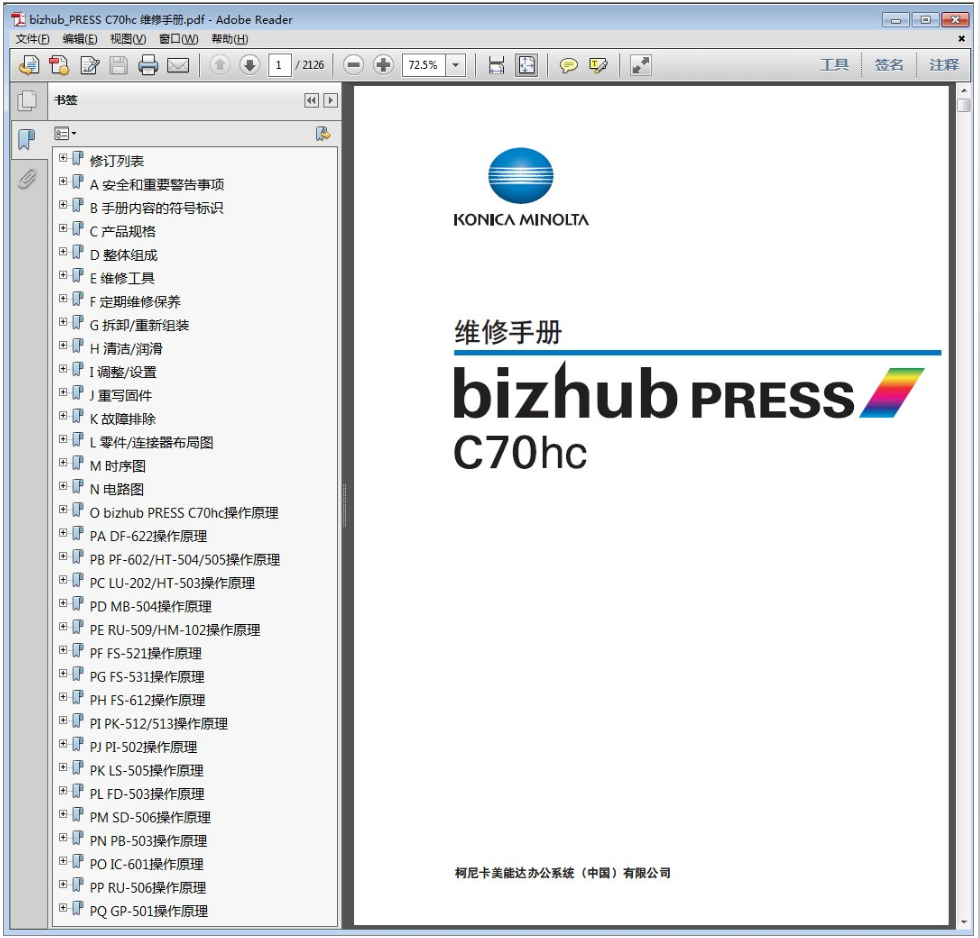Viewport: 980px width, 938px height.
Task: Open bookmark E 维修工具
Action: point(122,278)
